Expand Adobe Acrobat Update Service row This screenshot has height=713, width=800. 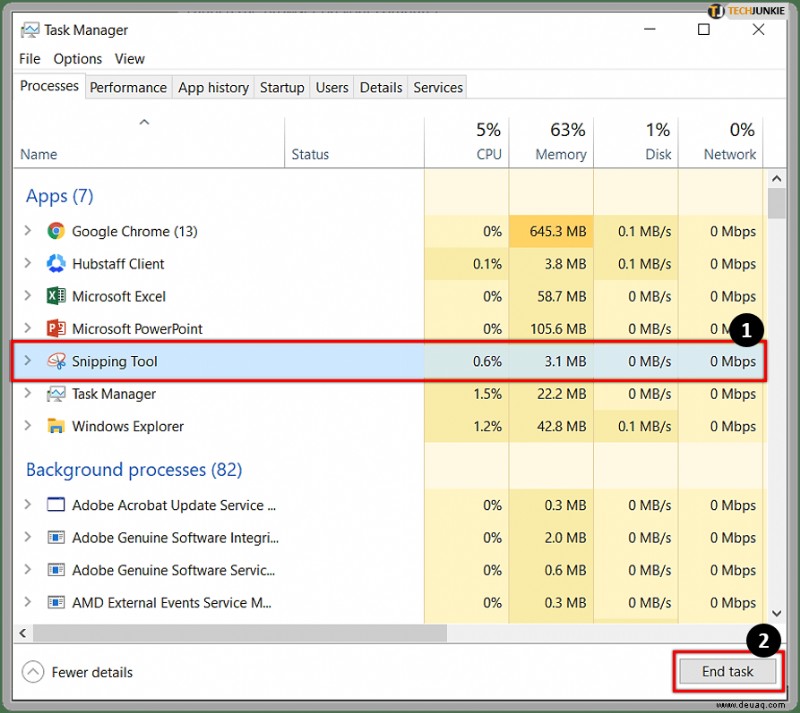click(x=28, y=505)
